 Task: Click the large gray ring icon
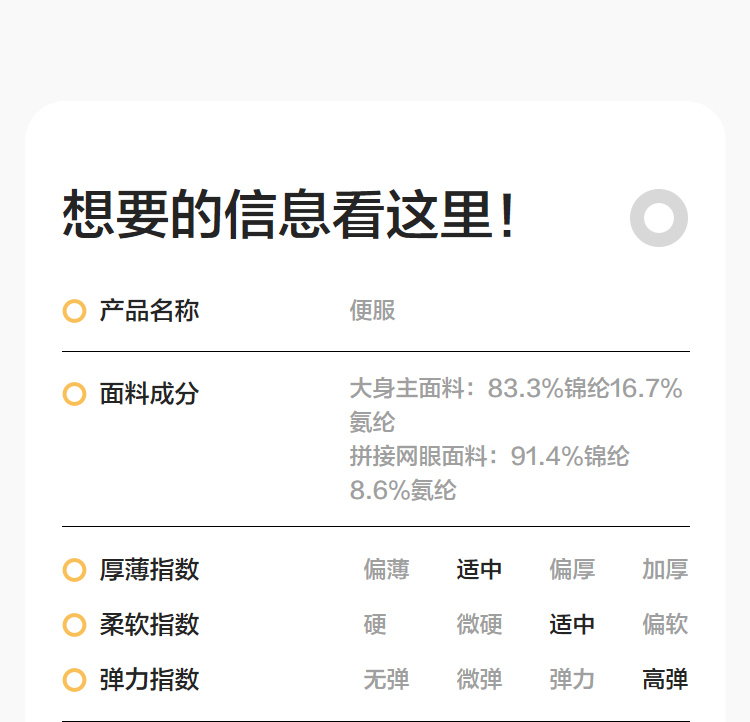tap(659, 218)
